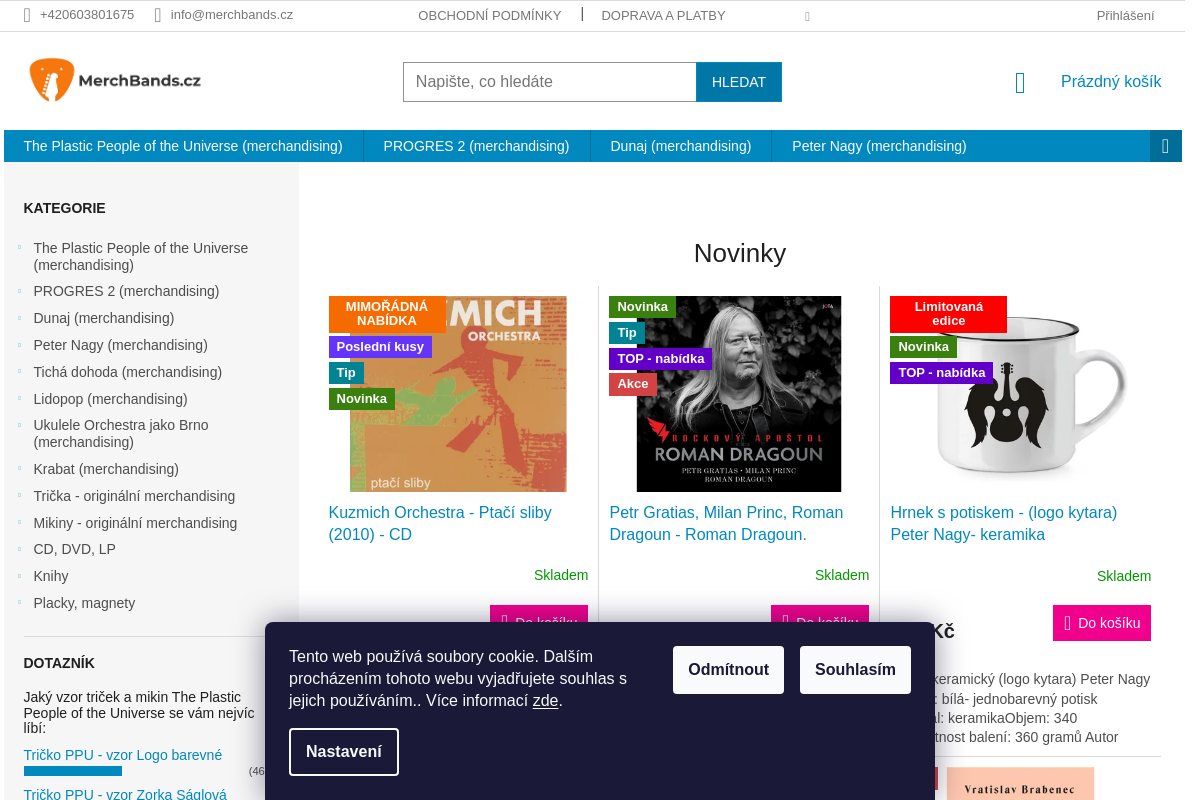Add Roman Dragoun album to cart
The image size is (1200, 800).
[820, 613]
